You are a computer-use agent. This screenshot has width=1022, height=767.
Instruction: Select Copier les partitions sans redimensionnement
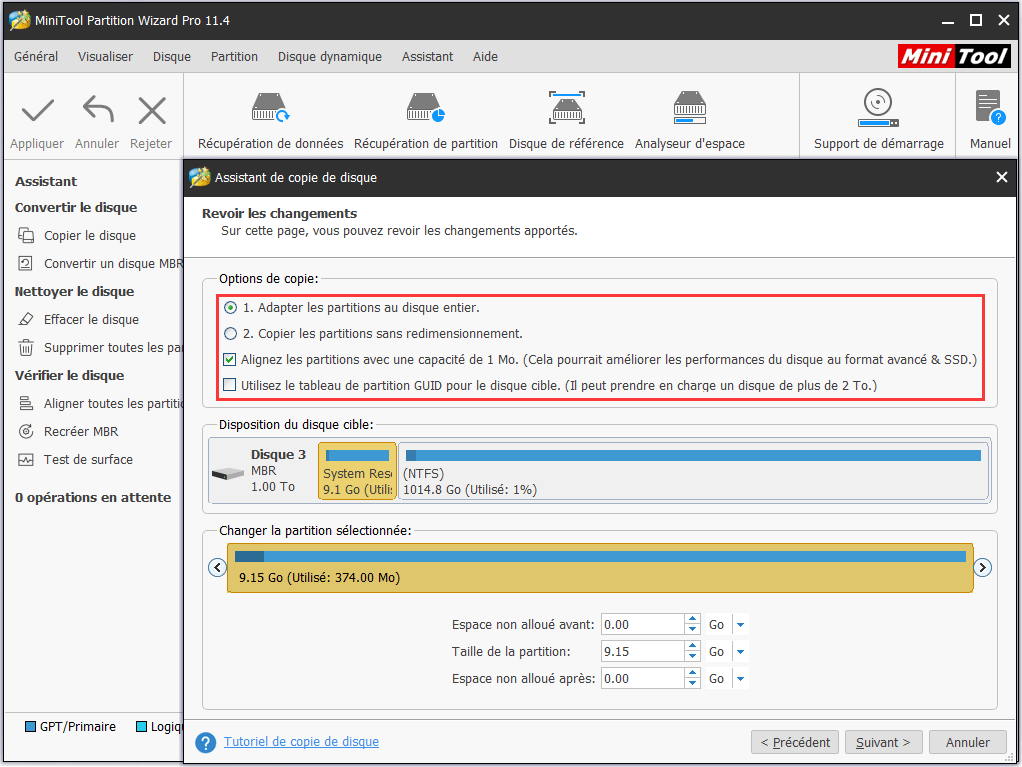[x=230, y=334]
